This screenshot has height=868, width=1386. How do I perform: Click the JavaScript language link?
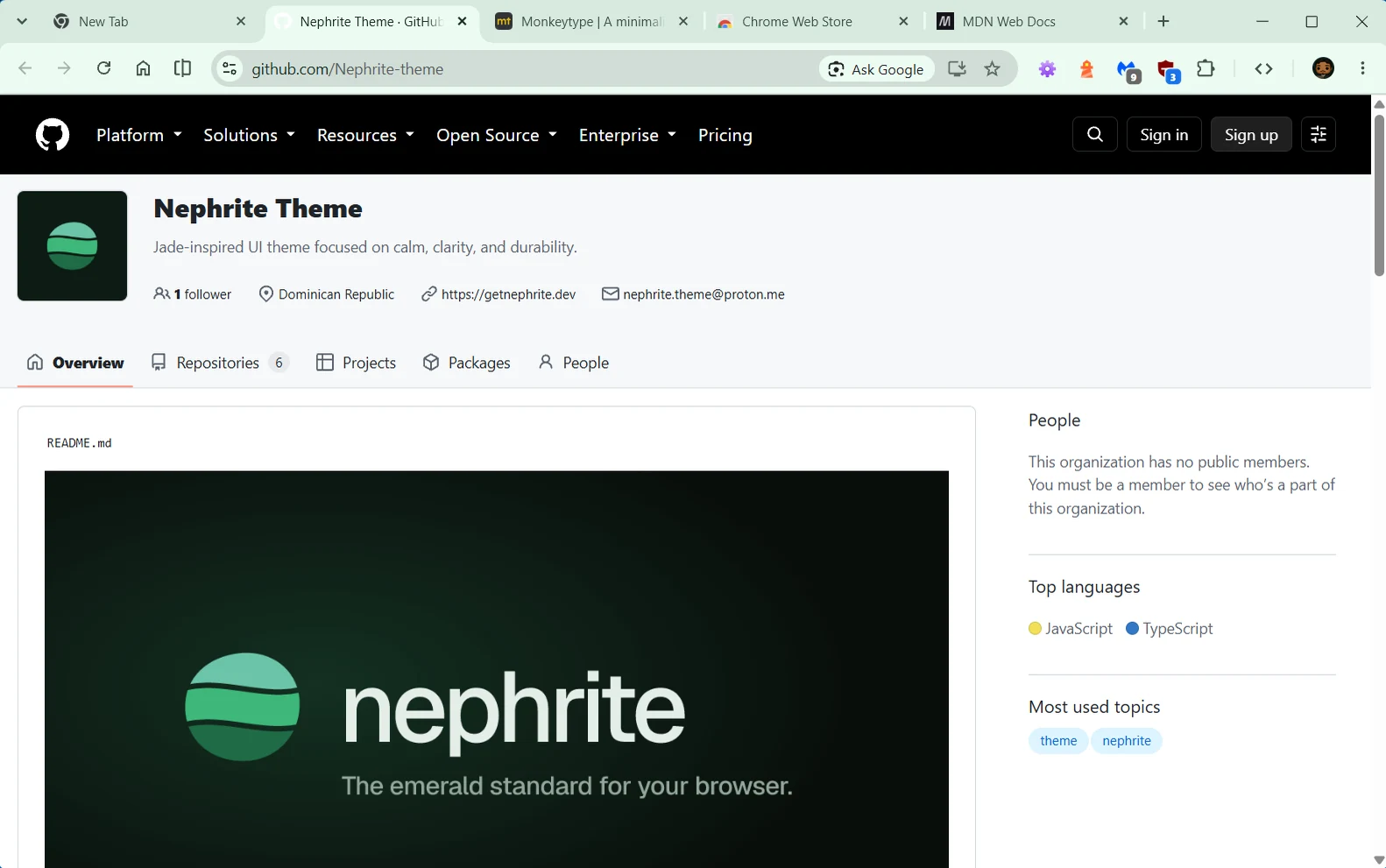1071,629
